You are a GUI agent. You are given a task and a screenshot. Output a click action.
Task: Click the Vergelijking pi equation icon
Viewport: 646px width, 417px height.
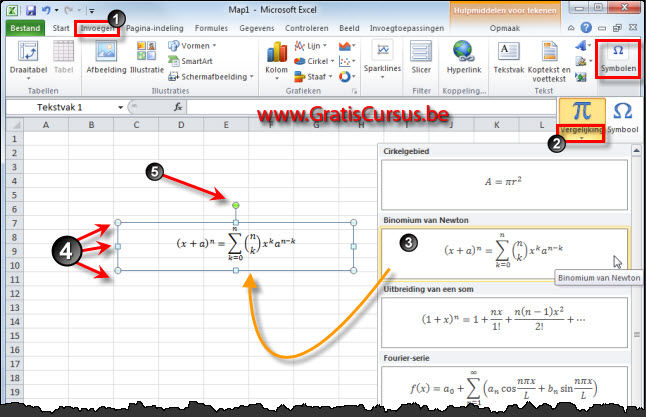[x=581, y=111]
